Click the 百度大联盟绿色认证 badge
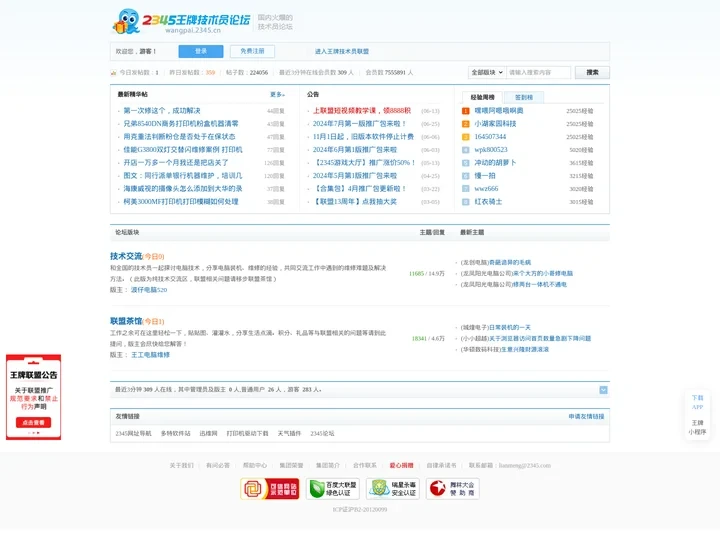The height and width of the screenshot is (540, 720). [333, 489]
